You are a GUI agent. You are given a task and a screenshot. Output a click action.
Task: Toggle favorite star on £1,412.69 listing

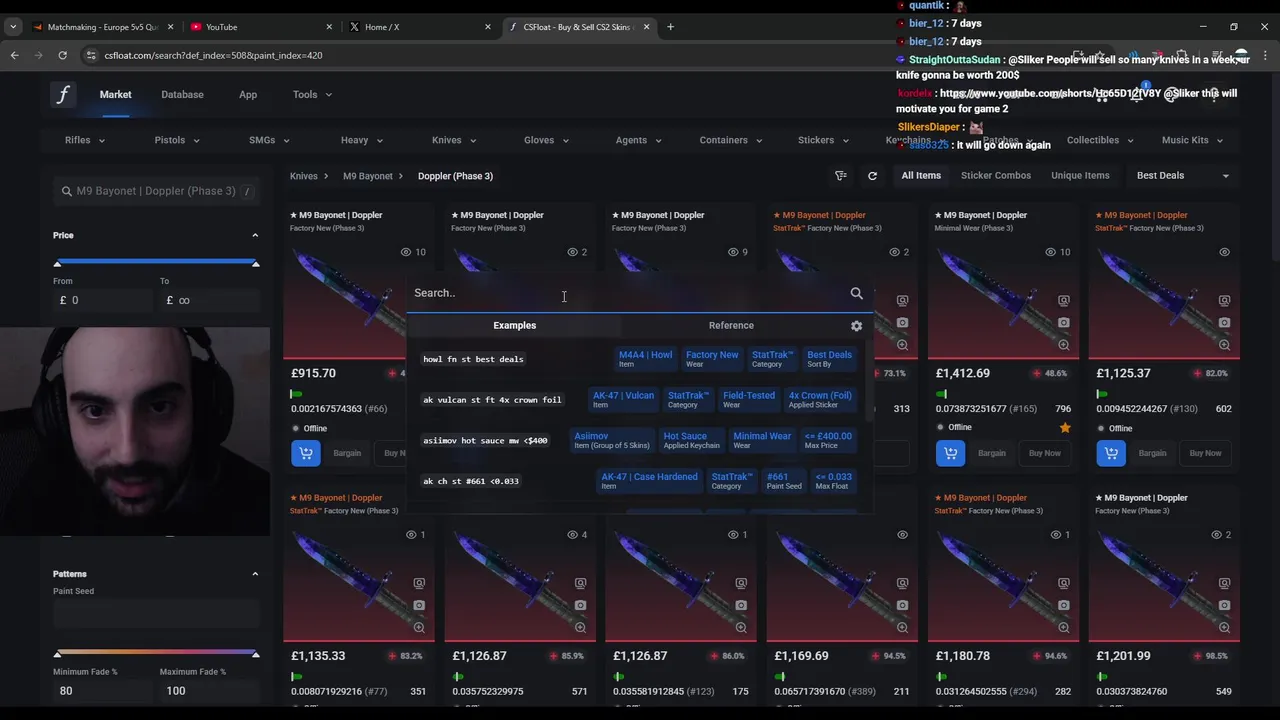click(1065, 428)
